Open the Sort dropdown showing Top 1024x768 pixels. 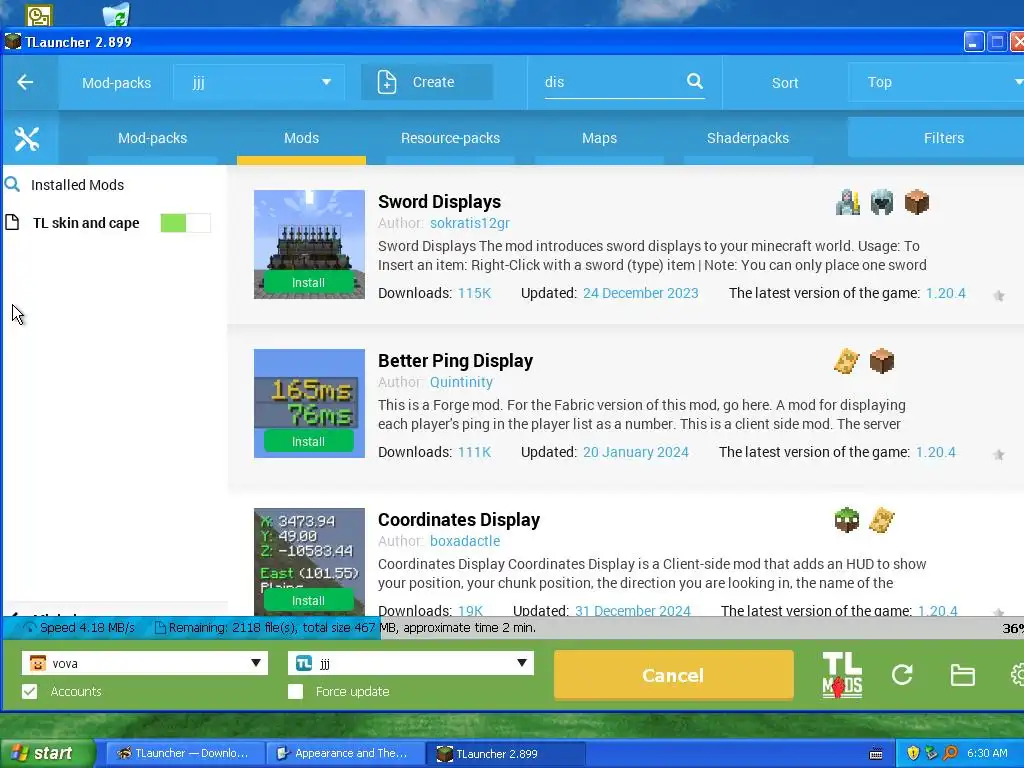click(936, 82)
